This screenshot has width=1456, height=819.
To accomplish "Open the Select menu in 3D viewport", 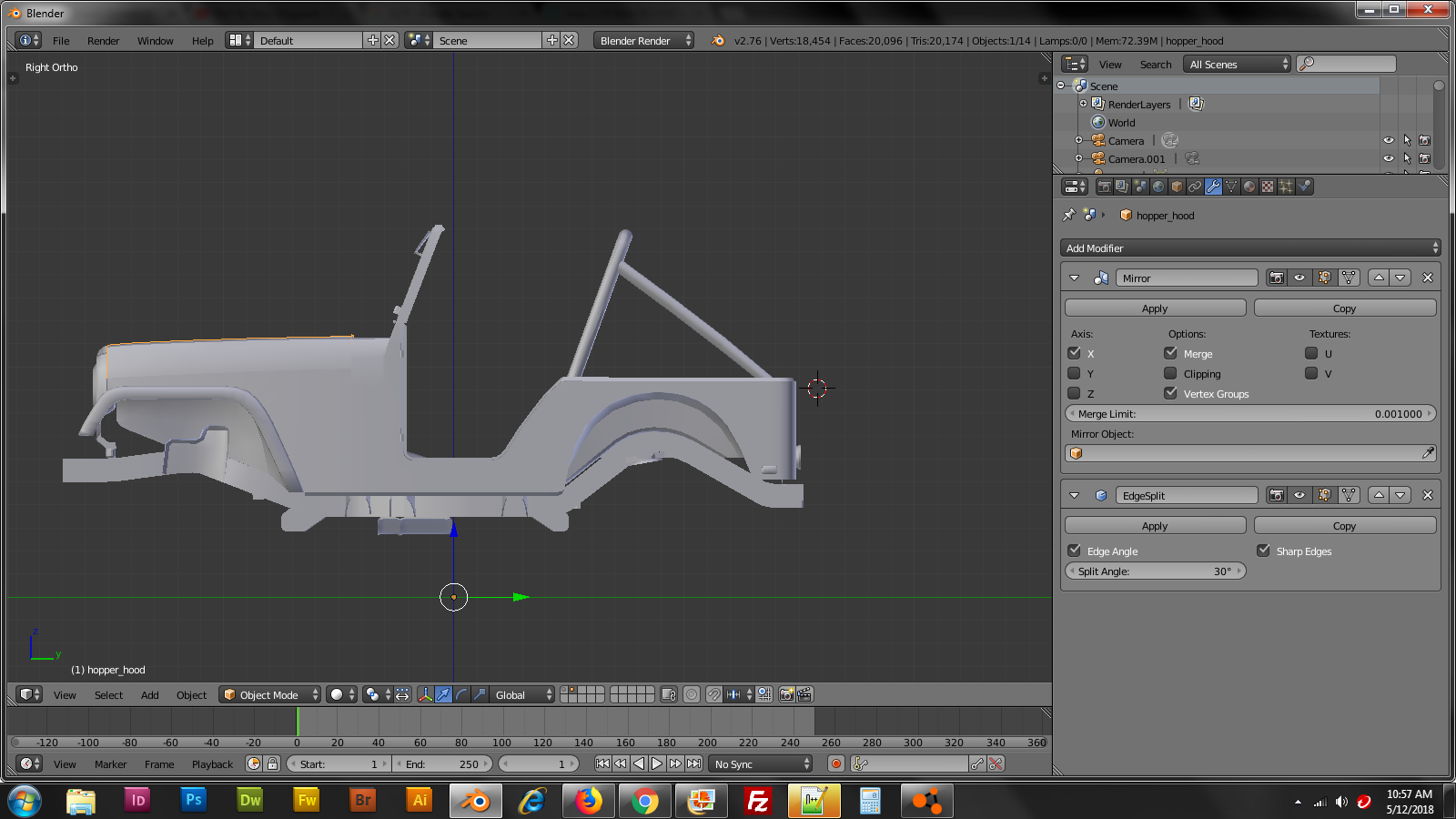I will coord(108,694).
